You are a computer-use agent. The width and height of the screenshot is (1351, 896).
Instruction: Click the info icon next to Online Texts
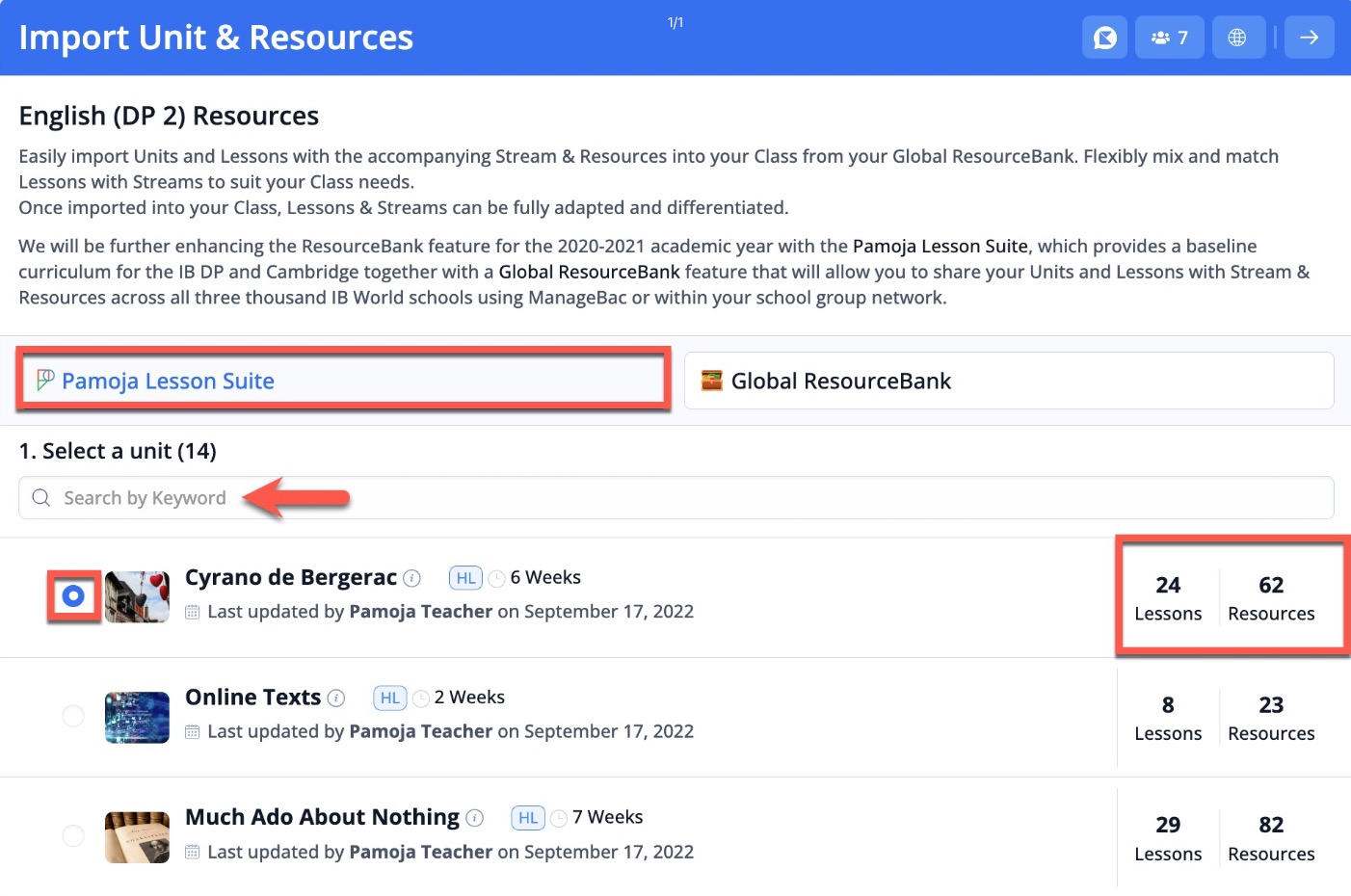click(336, 698)
